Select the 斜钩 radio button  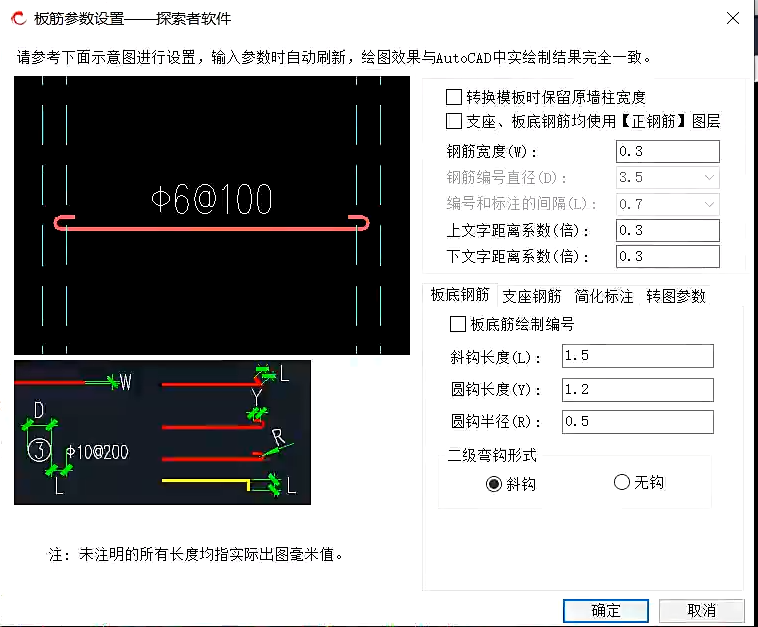494,483
